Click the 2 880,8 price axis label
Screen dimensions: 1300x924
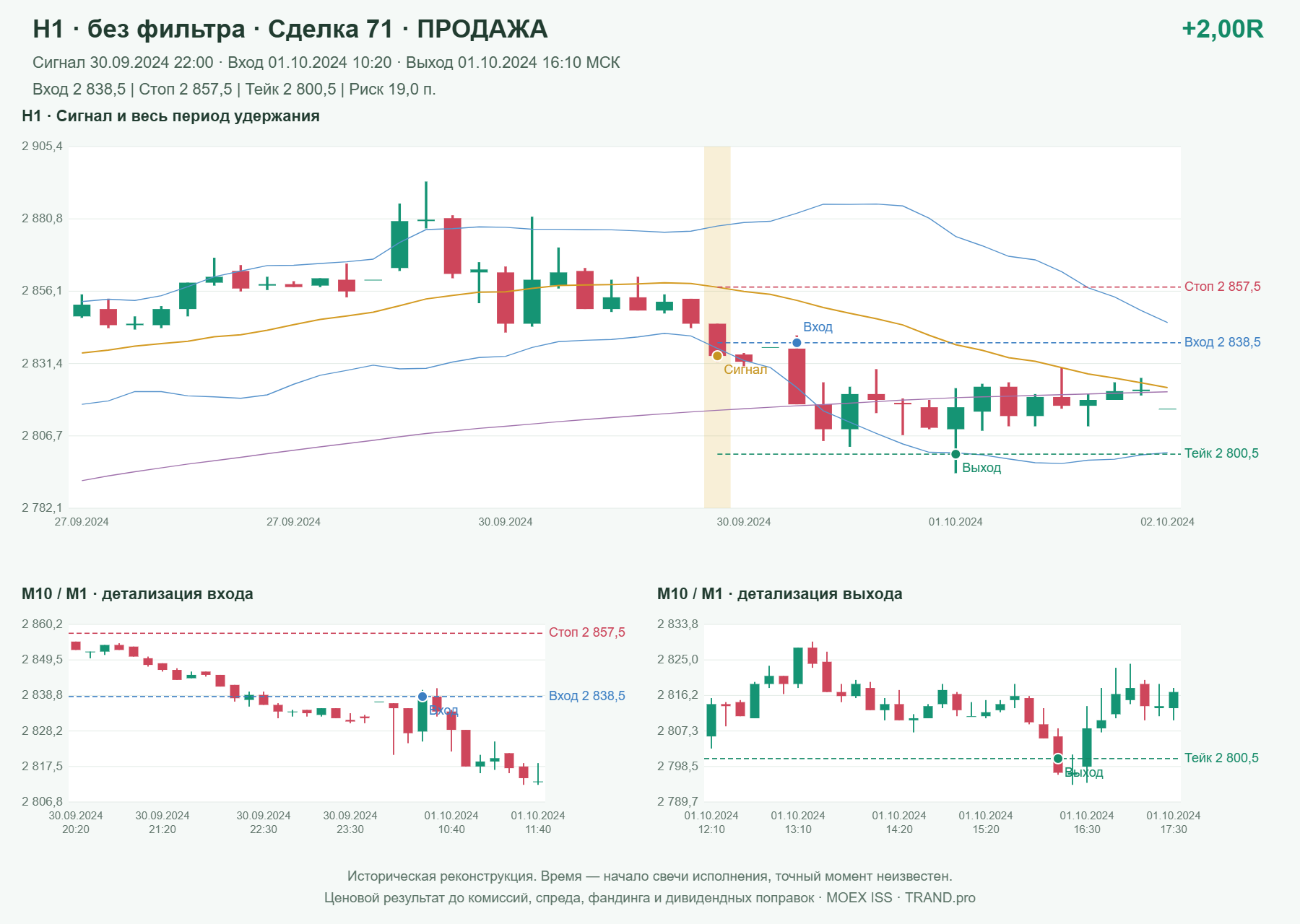[42, 219]
